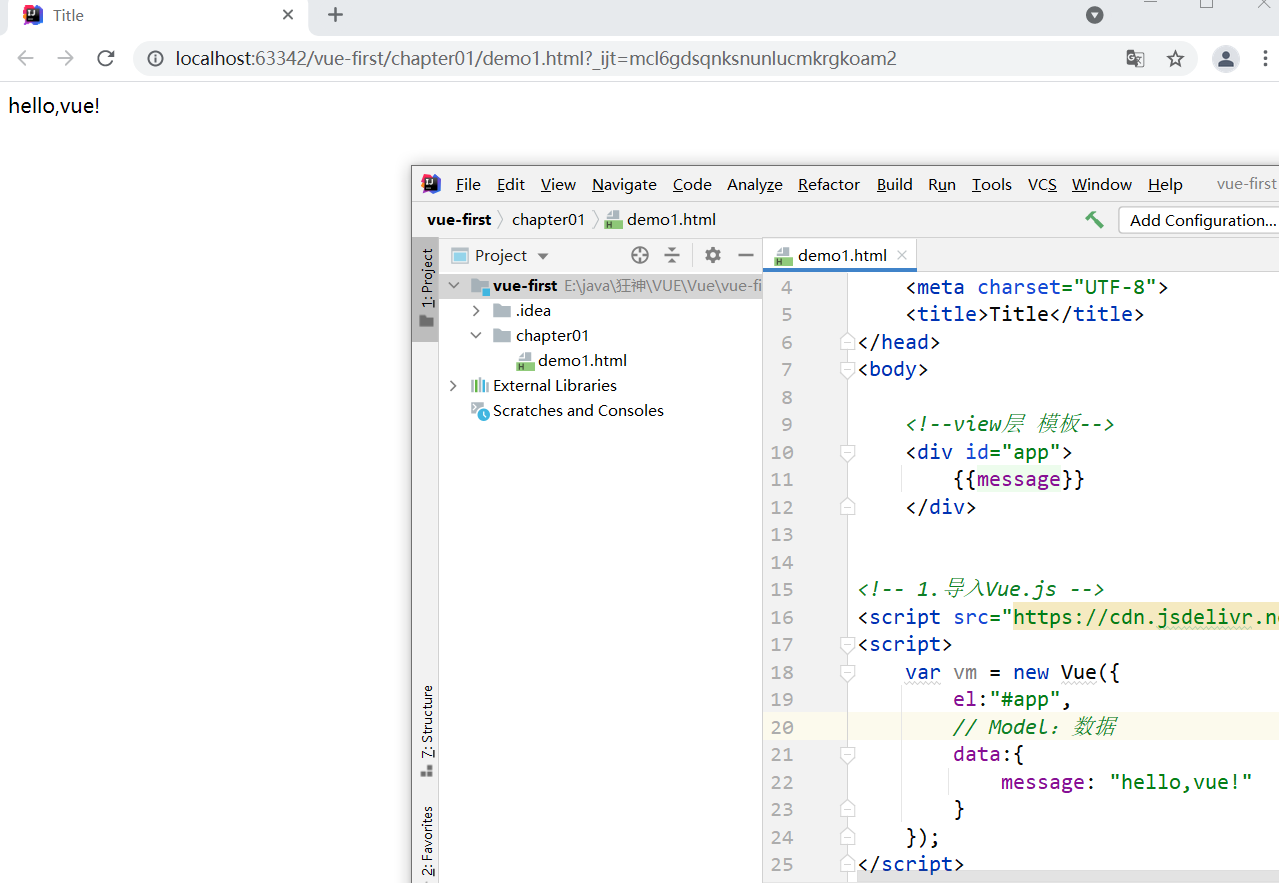
Task: Open the new browser tab button
Action: click(x=336, y=15)
